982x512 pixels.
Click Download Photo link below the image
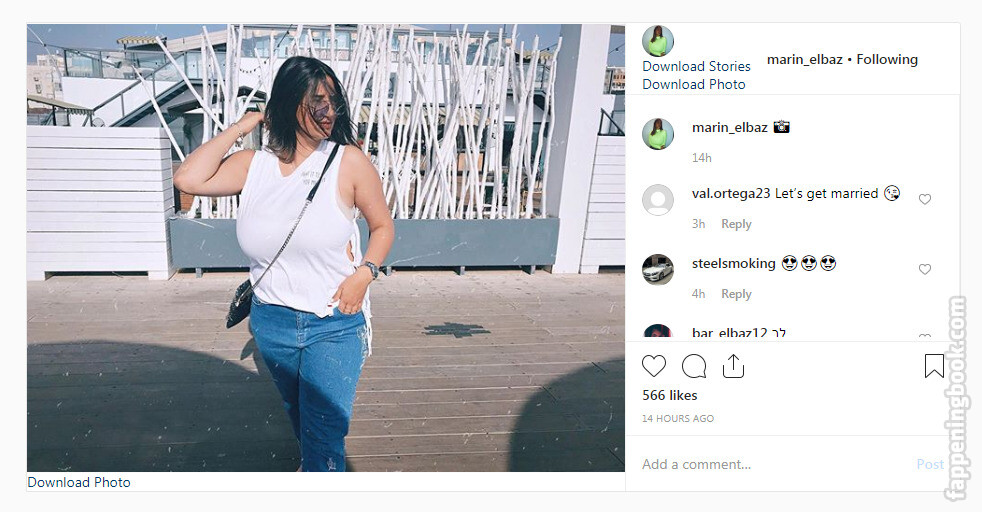point(79,483)
